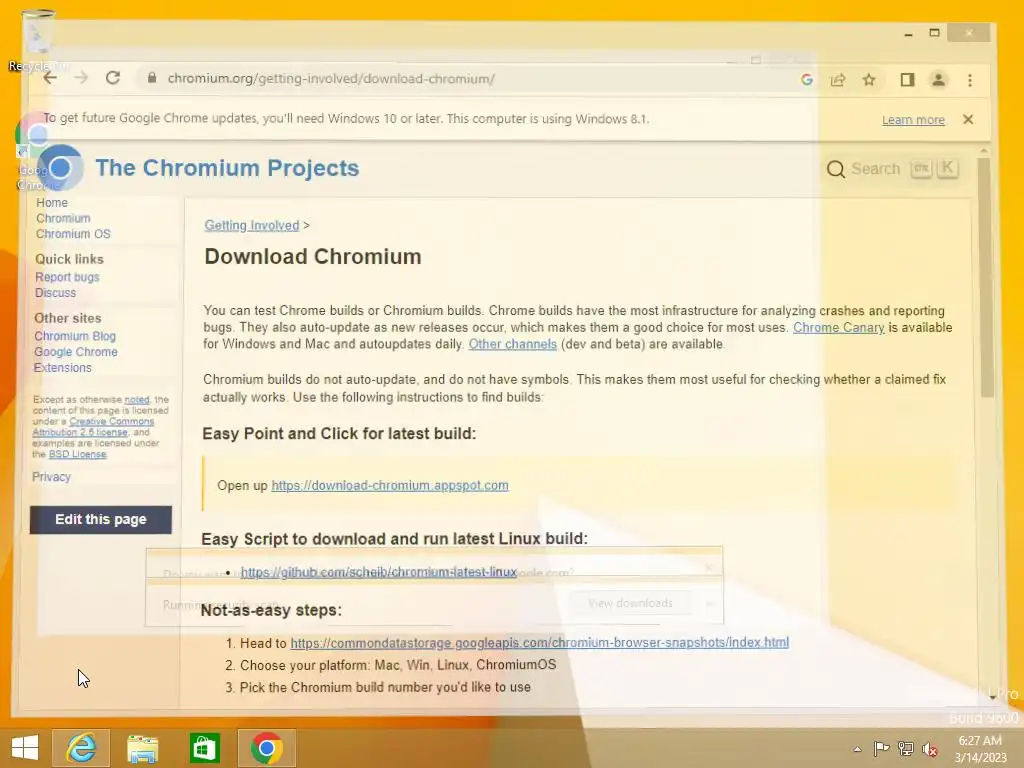The width and height of the screenshot is (1024, 768).
Task: Click the Chrome taskbar icon
Action: [266, 748]
